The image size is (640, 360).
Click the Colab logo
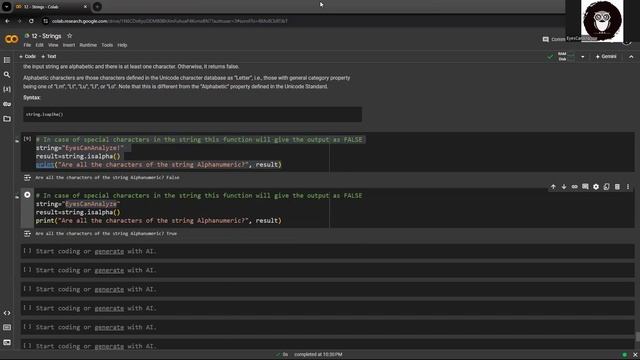[11, 39]
